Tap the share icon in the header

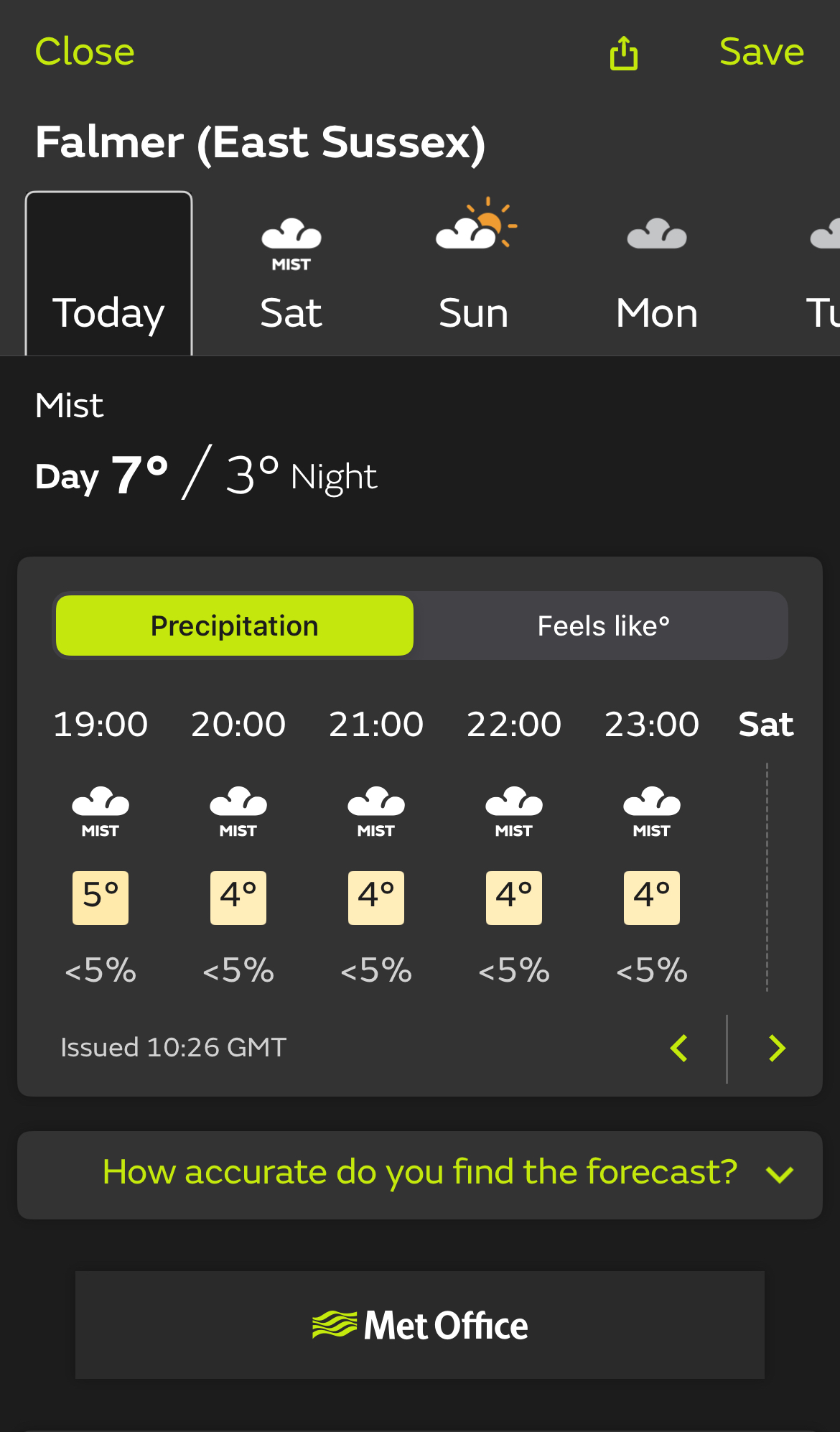pos(623,53)
